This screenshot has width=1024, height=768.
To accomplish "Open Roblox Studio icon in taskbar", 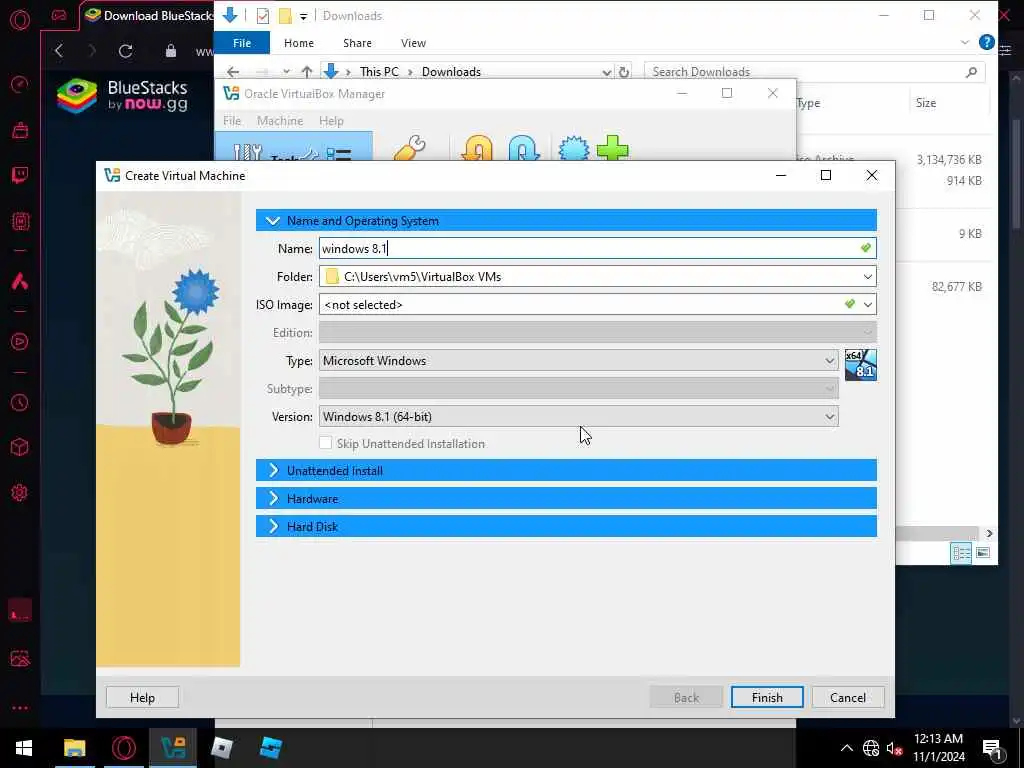I will pos(270,748).
